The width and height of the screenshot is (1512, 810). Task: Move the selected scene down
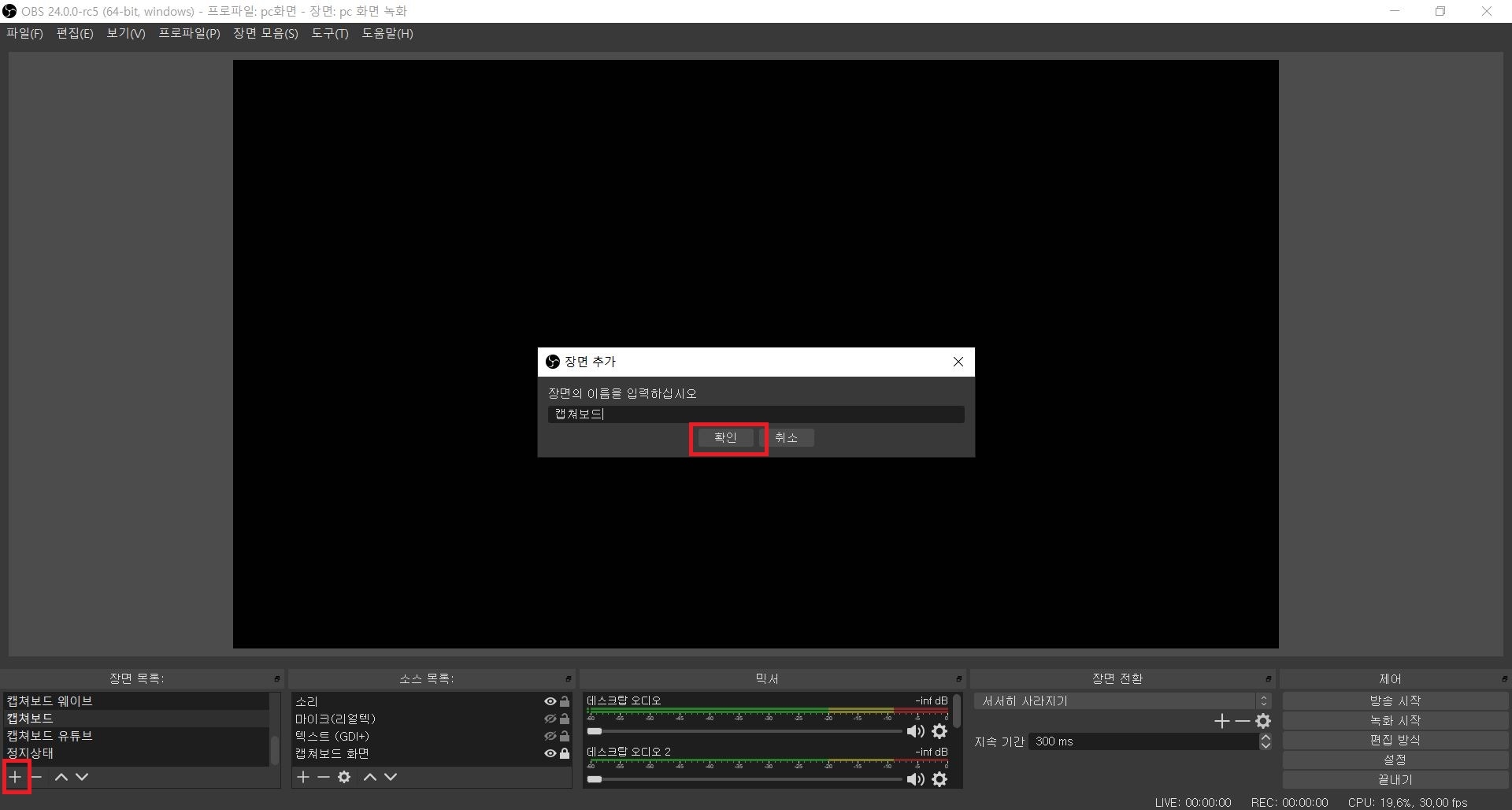(82, 777)
